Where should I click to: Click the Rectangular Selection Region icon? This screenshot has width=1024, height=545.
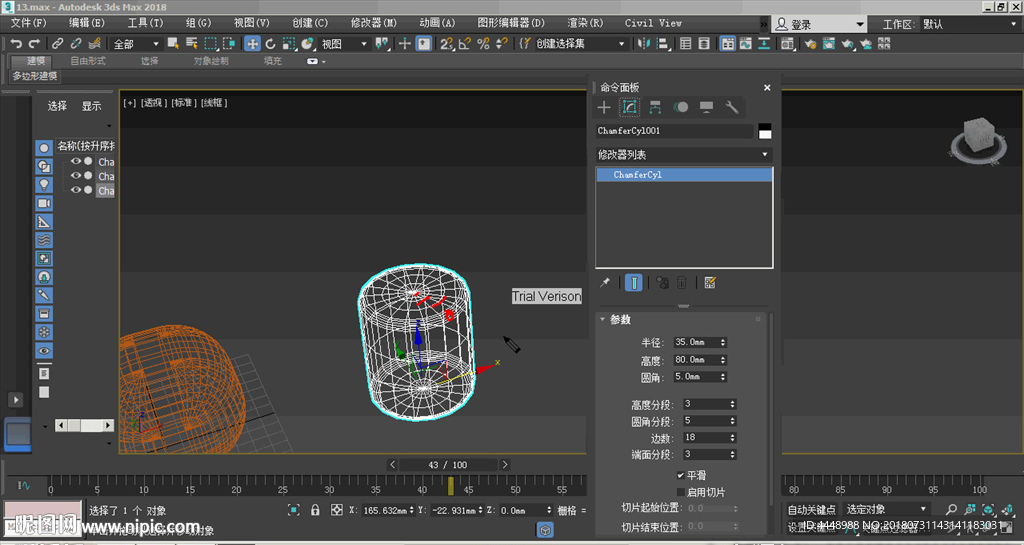[x=210, y=44]
